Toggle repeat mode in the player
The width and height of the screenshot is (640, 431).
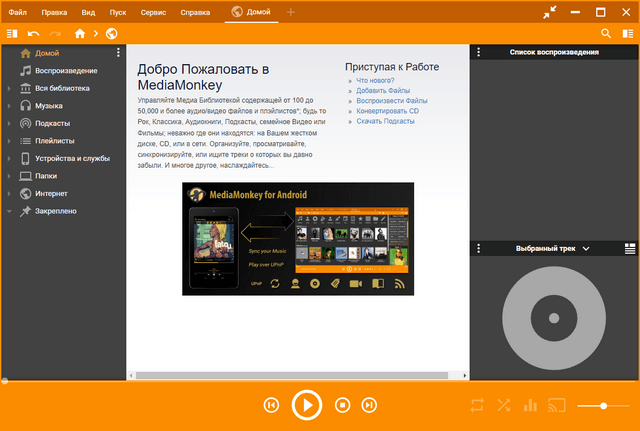[x=477, y=405]
